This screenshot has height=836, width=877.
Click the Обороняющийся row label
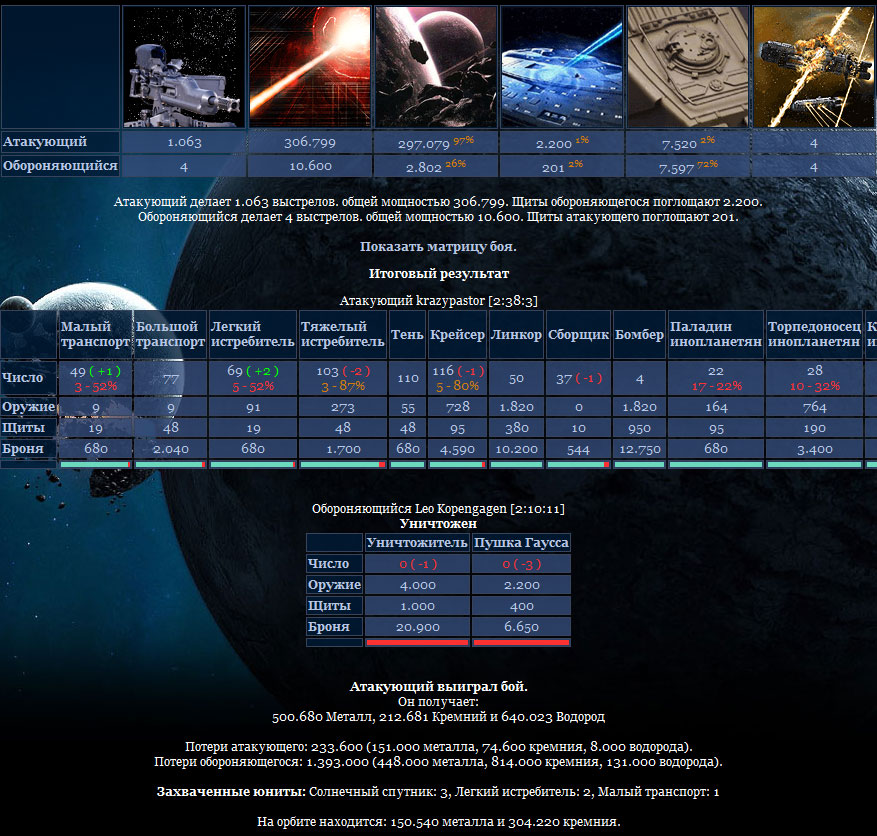[60, 166]
